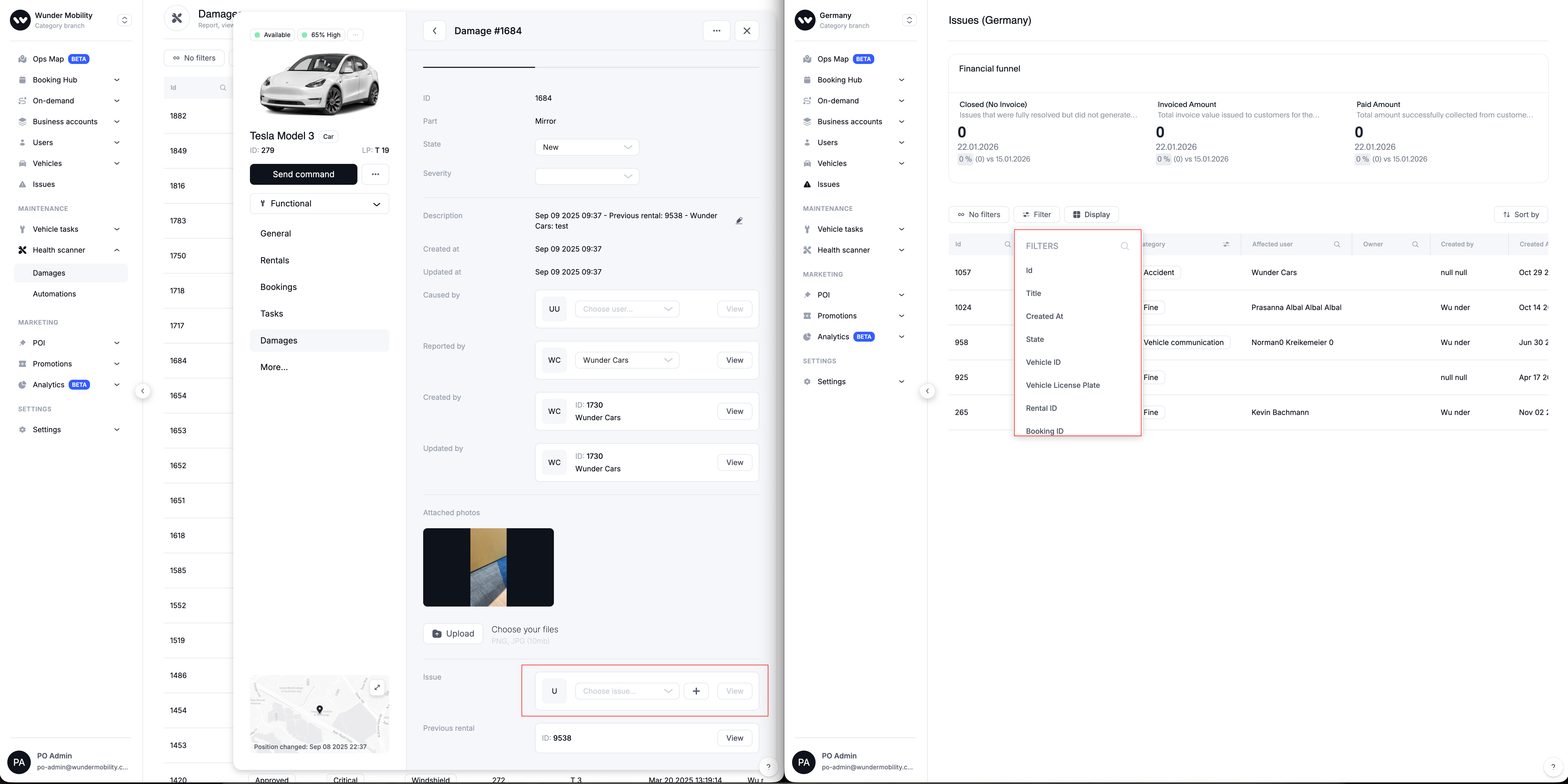Open the State dropdown showing New

pyautogui.click(x=587, y=147)
